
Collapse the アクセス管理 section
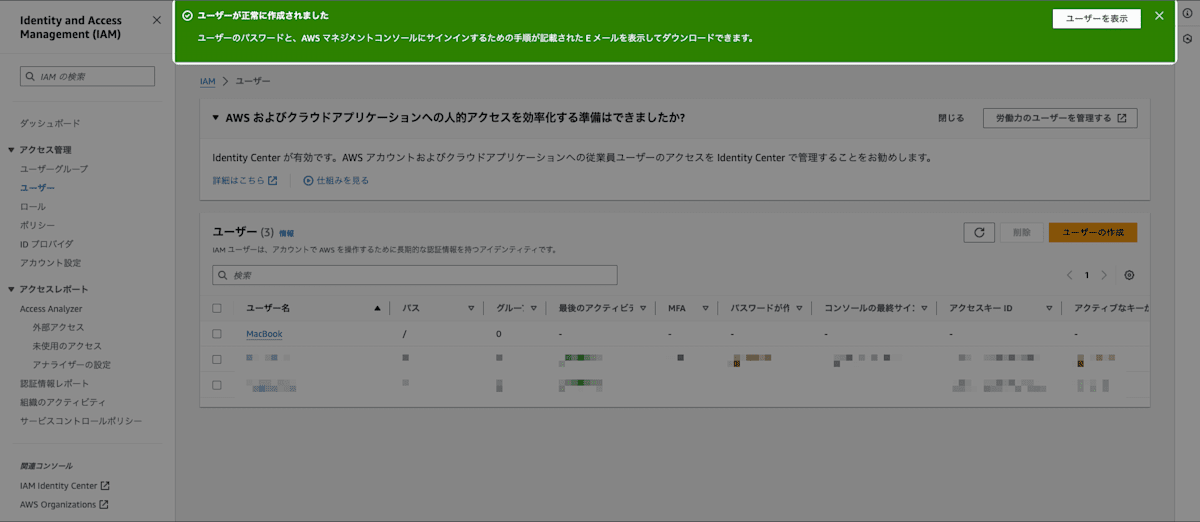pos(11,150)
